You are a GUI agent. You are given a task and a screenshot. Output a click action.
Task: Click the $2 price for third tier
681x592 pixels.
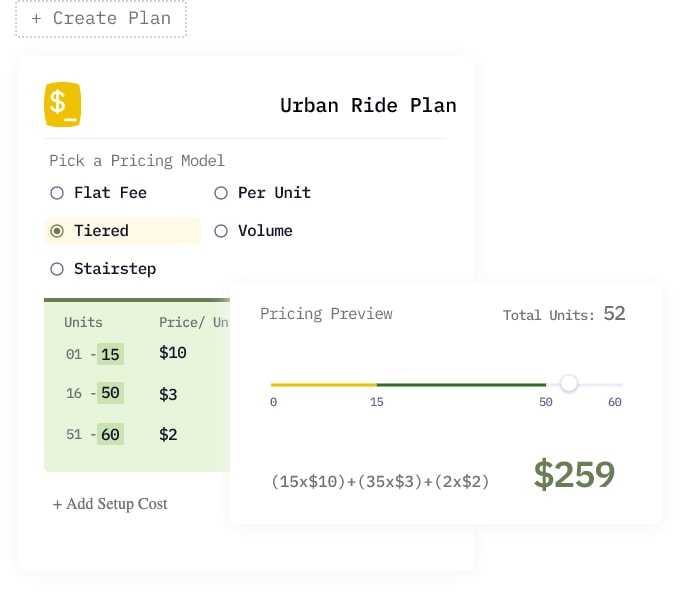(x=168, y=434)
